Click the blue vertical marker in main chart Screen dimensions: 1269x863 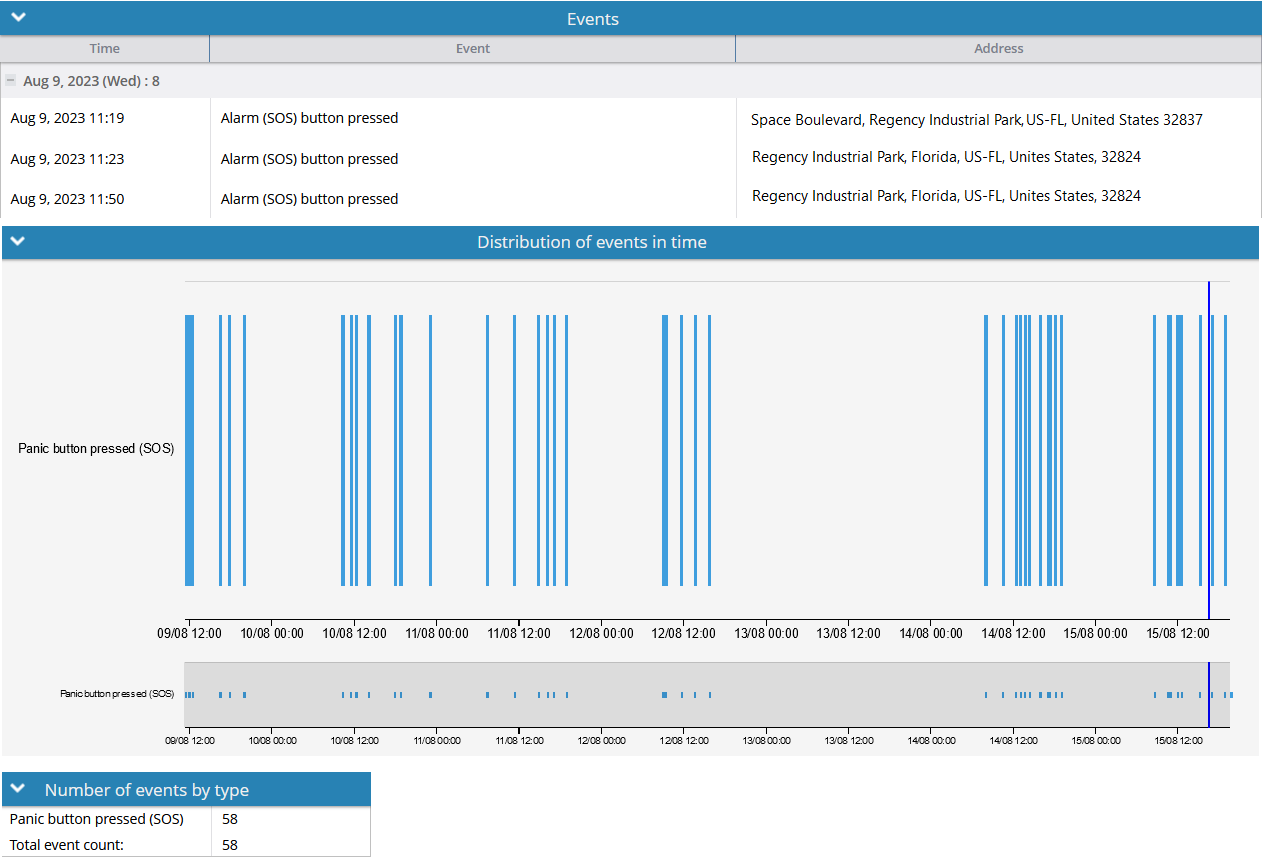[x=1208, y=450]
